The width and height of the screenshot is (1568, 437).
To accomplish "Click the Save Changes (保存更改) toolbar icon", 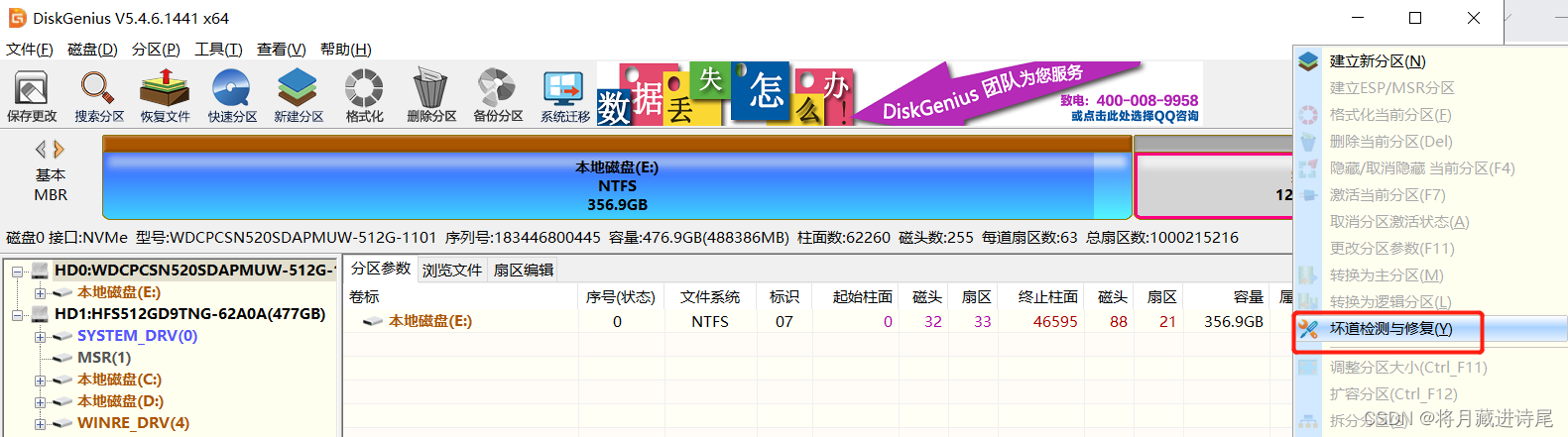I will [32, 96].
